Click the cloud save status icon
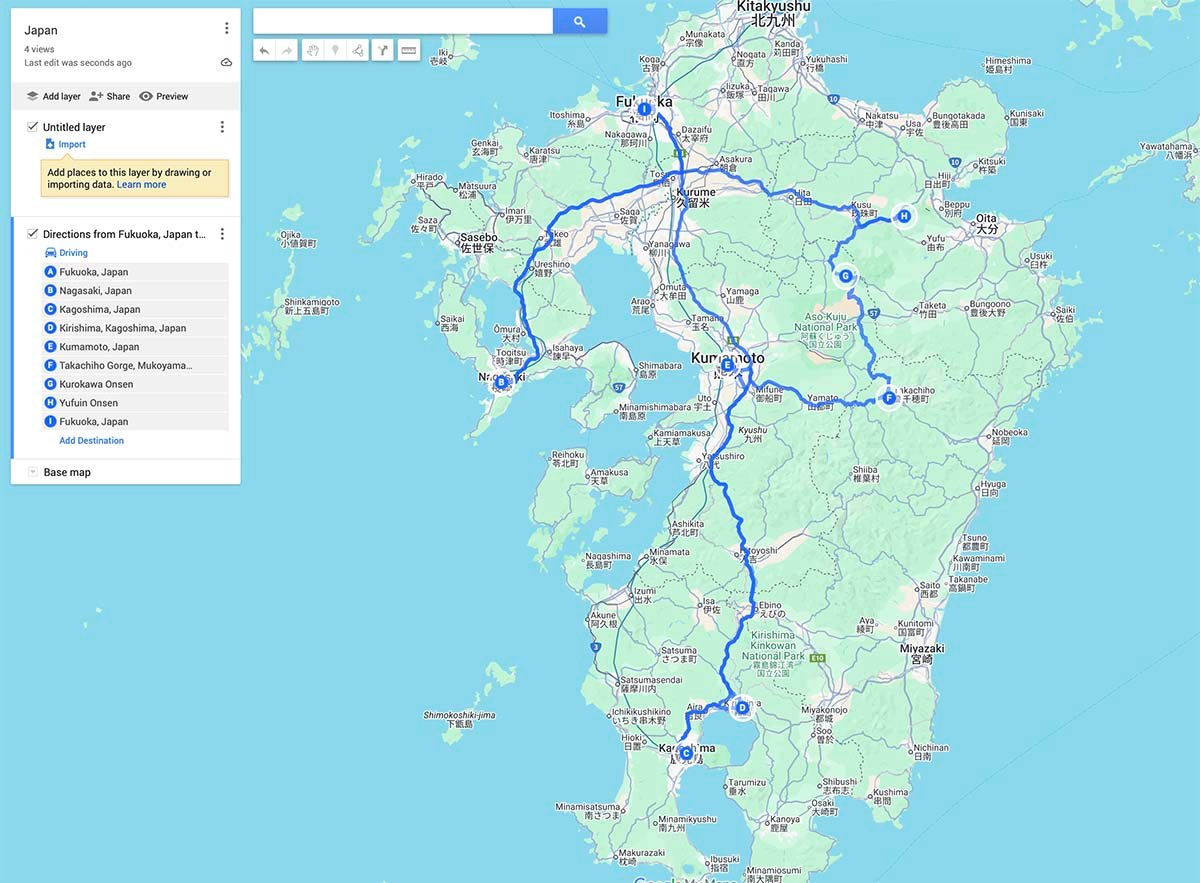 click(x=226, y=62)
